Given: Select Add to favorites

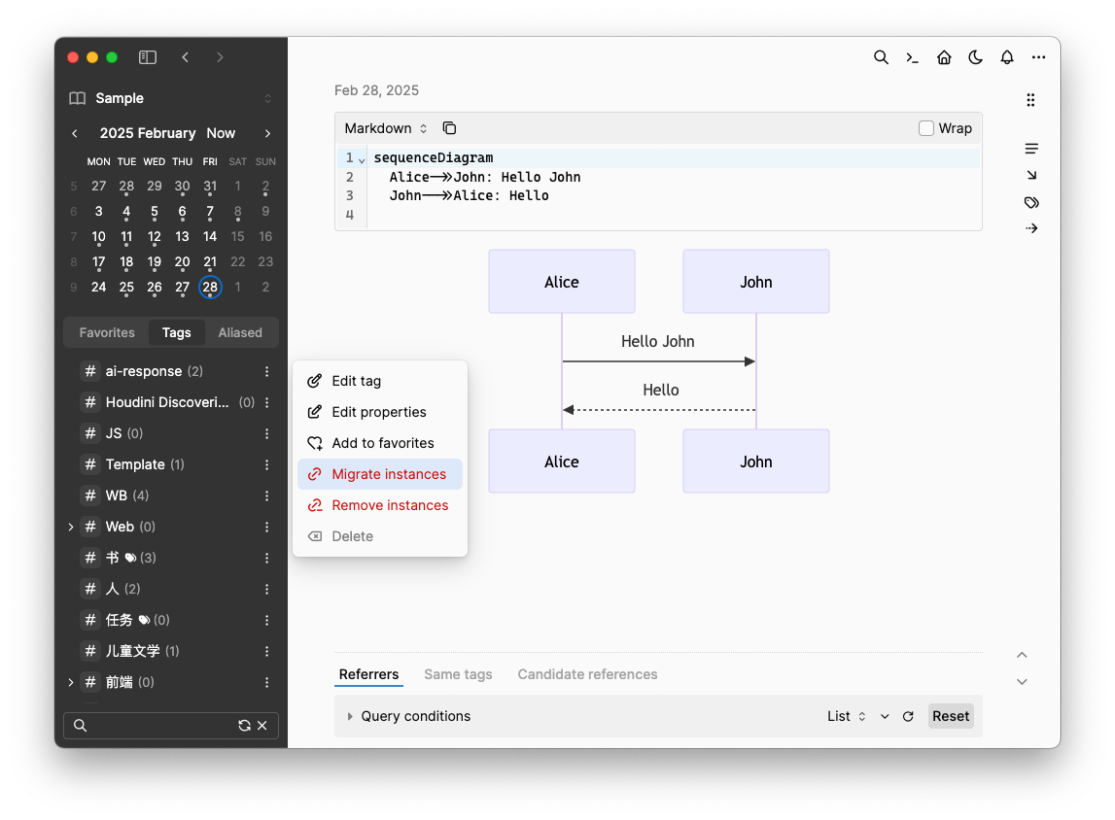Looking at the screenshot, I should pyautogui.click(x=380, y=443).
